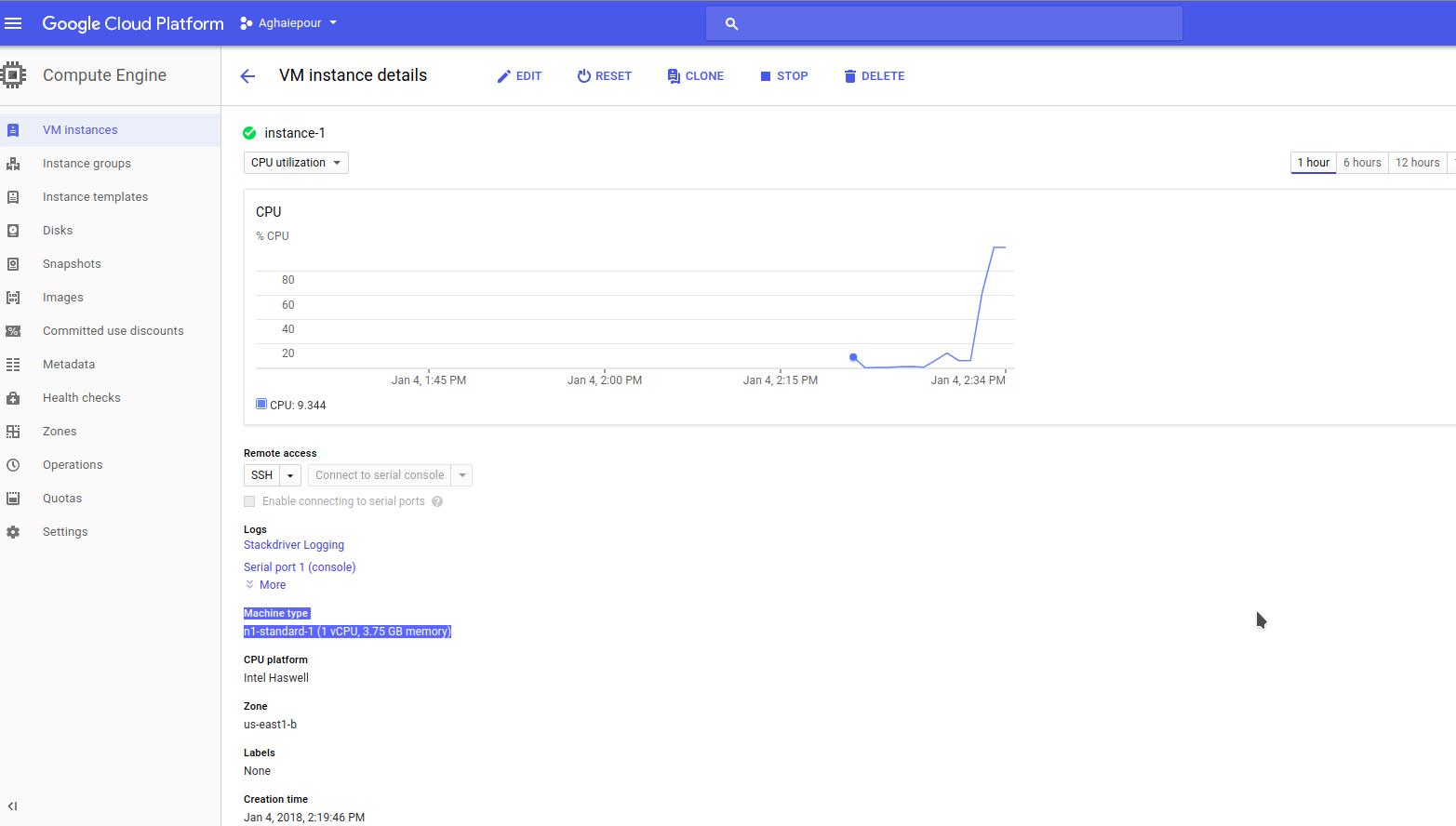Click the Settings gear icon
Screen dimensions: 1456x826
(x=13, y=532)
